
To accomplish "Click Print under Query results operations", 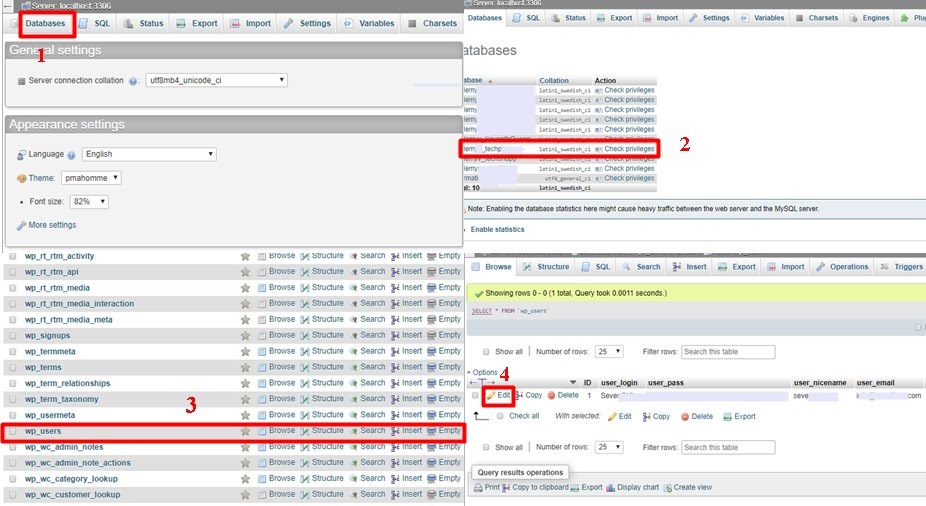I will (487, 488).
